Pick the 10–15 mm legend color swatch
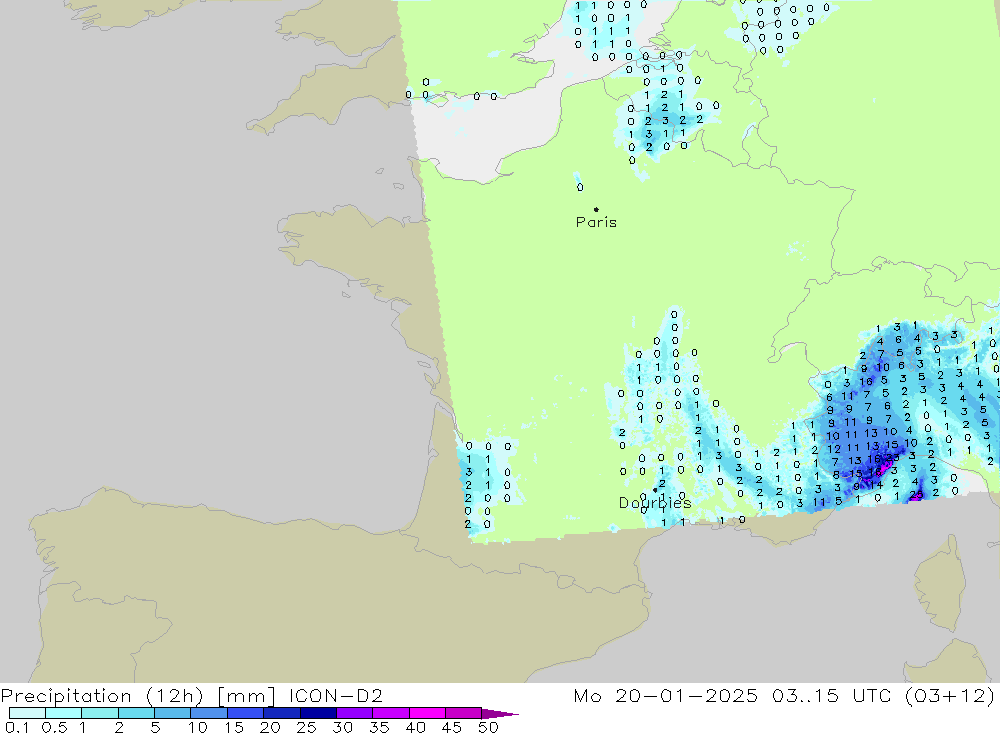This screenshot has height=733, width=1000. tap(209, 713)
